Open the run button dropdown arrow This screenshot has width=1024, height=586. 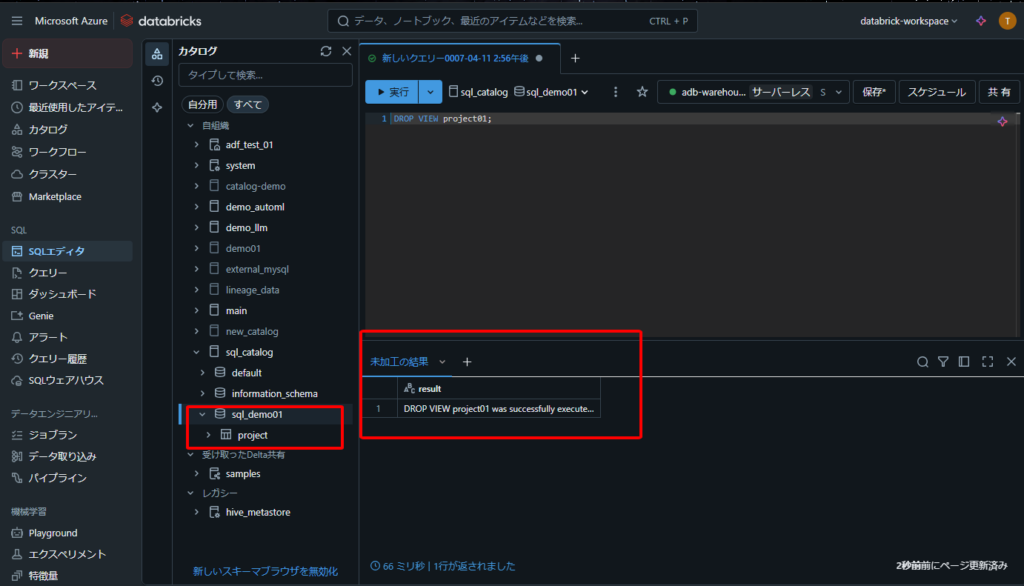(x=430, y=92)
